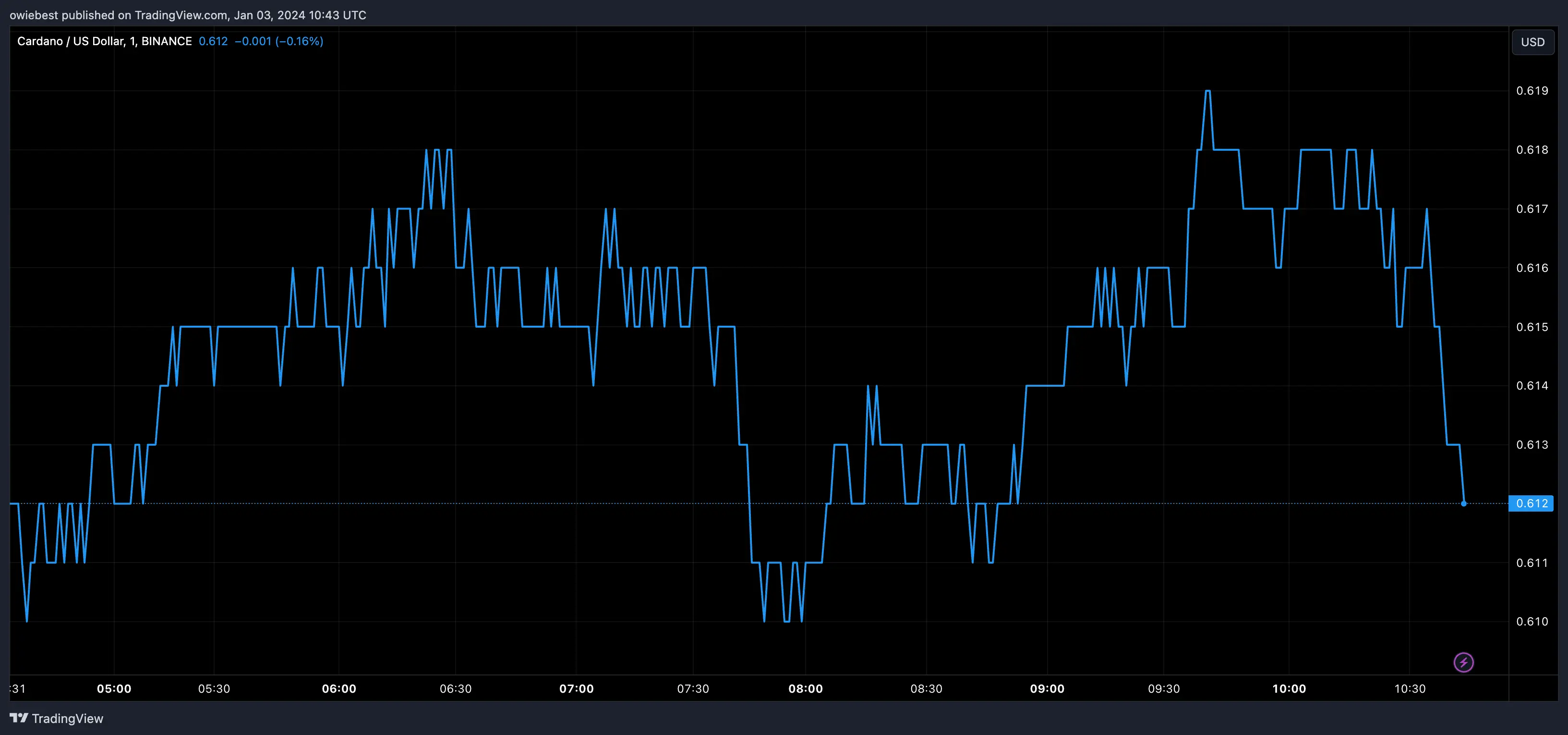Toggle the chart timeframe indicator '1'

click(x=131, y=41)
